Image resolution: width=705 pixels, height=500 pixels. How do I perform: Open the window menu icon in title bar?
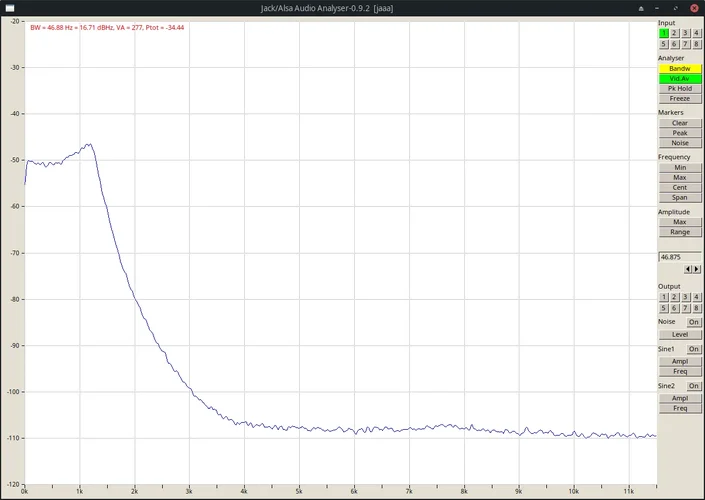pyautogui.click(x=9, y=8)
